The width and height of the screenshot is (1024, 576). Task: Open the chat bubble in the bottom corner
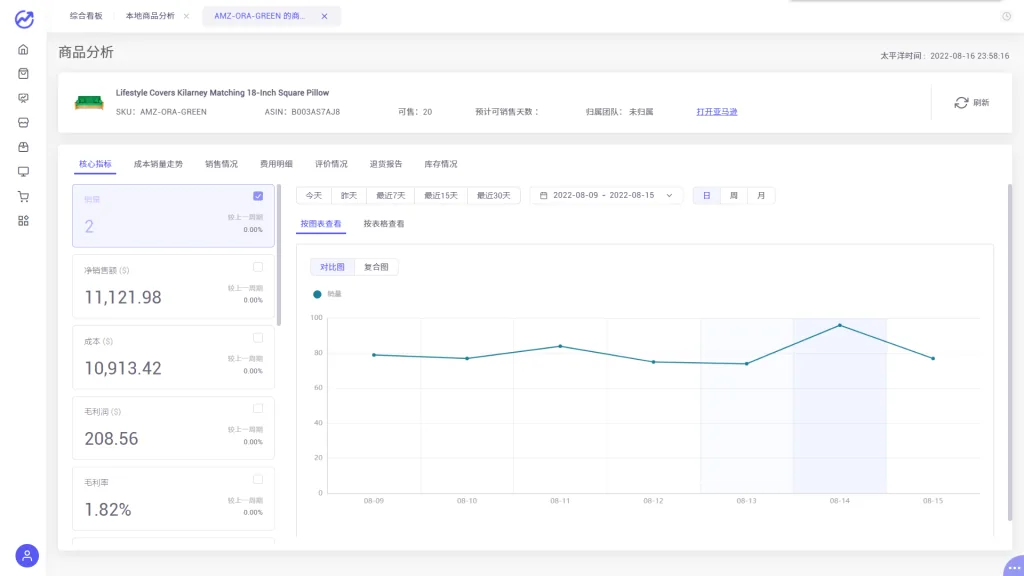pos(1014,566)
